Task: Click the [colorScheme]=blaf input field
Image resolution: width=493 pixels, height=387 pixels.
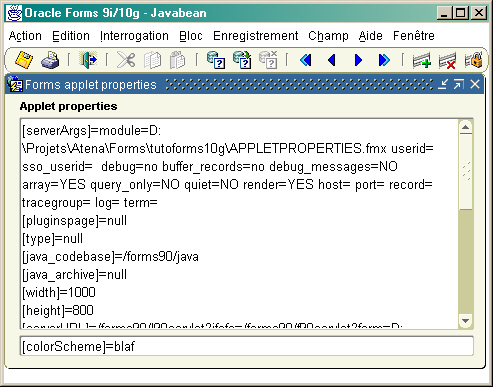Action: click(247, 346)
